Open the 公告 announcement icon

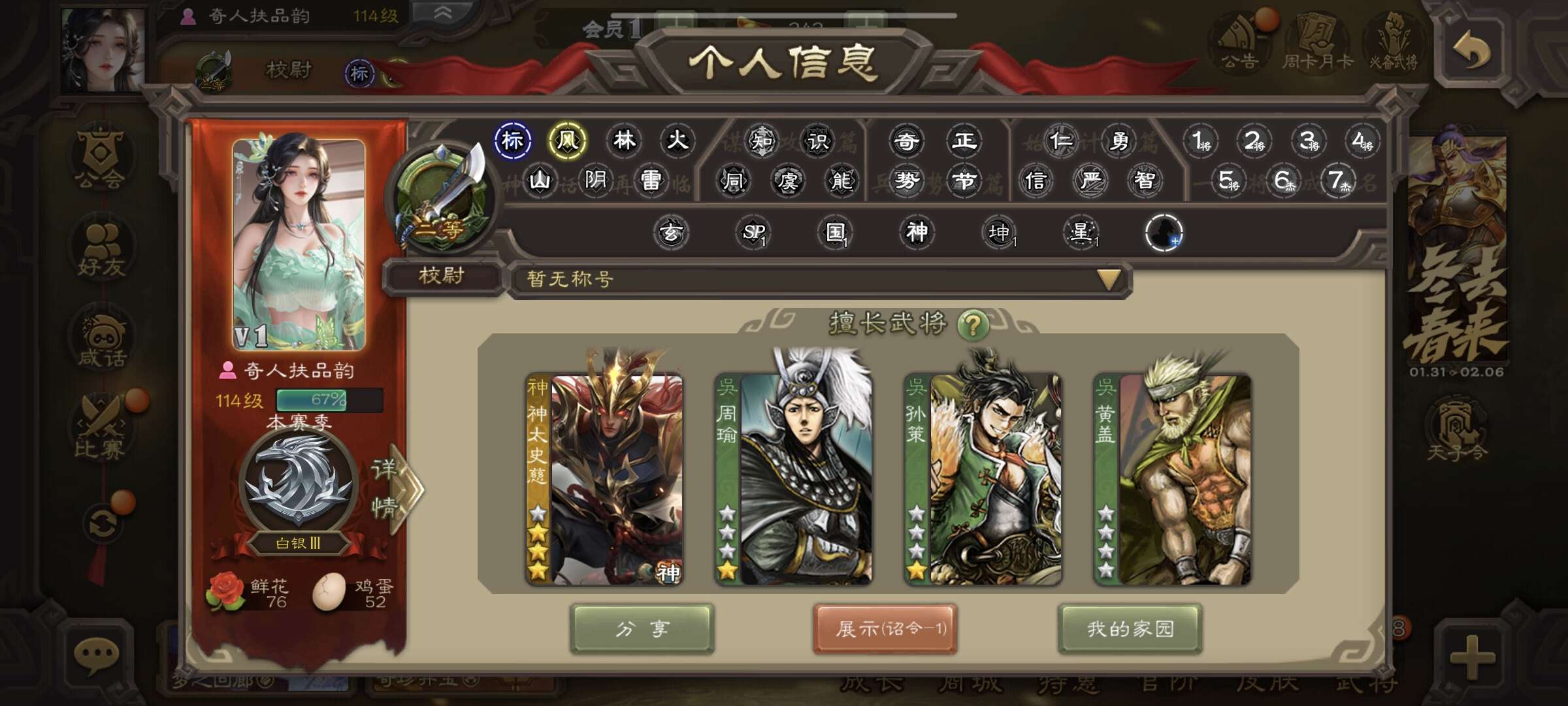click(x=1241, y=41)
